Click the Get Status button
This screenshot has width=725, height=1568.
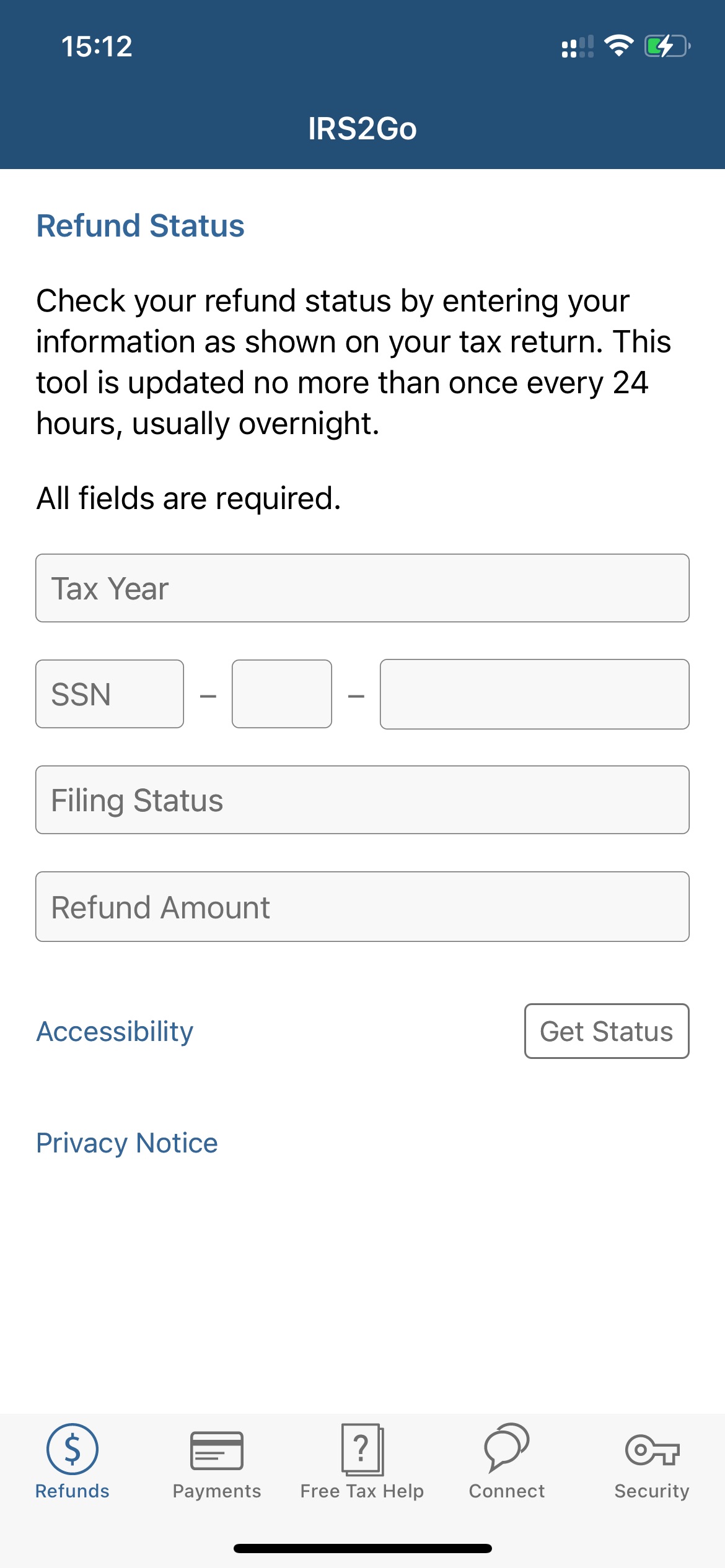[607, 1031]
